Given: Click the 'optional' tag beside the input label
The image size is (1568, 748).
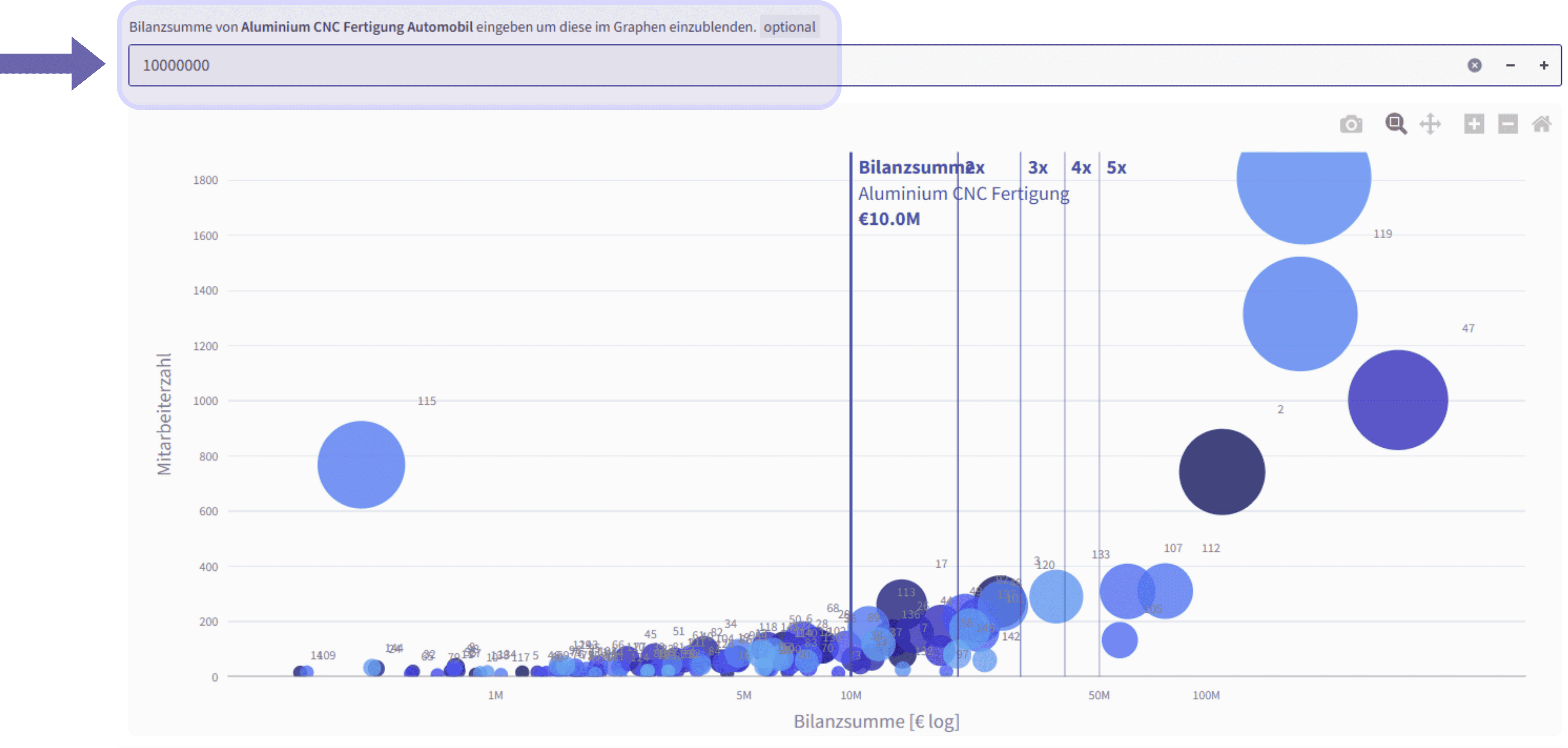Looking at the screenshot, I should [790, 27].
